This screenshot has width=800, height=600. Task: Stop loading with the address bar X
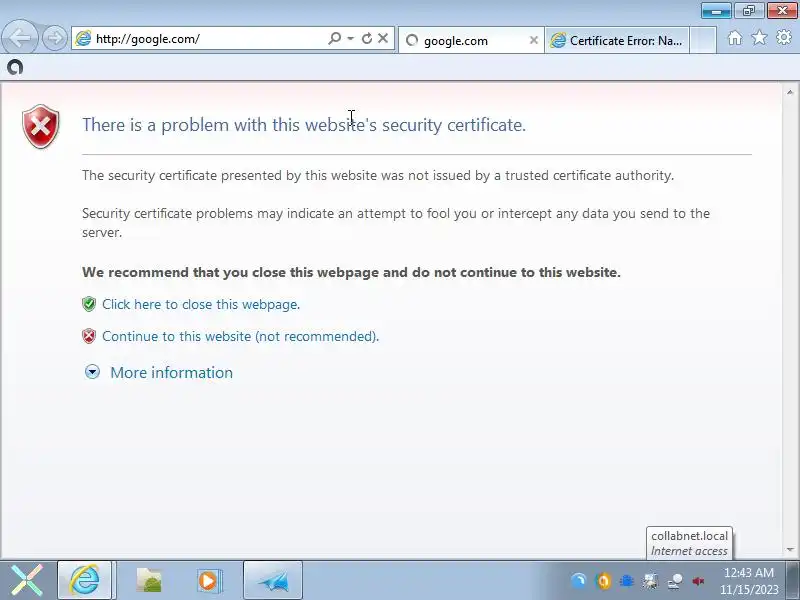[x=383, y=38]
